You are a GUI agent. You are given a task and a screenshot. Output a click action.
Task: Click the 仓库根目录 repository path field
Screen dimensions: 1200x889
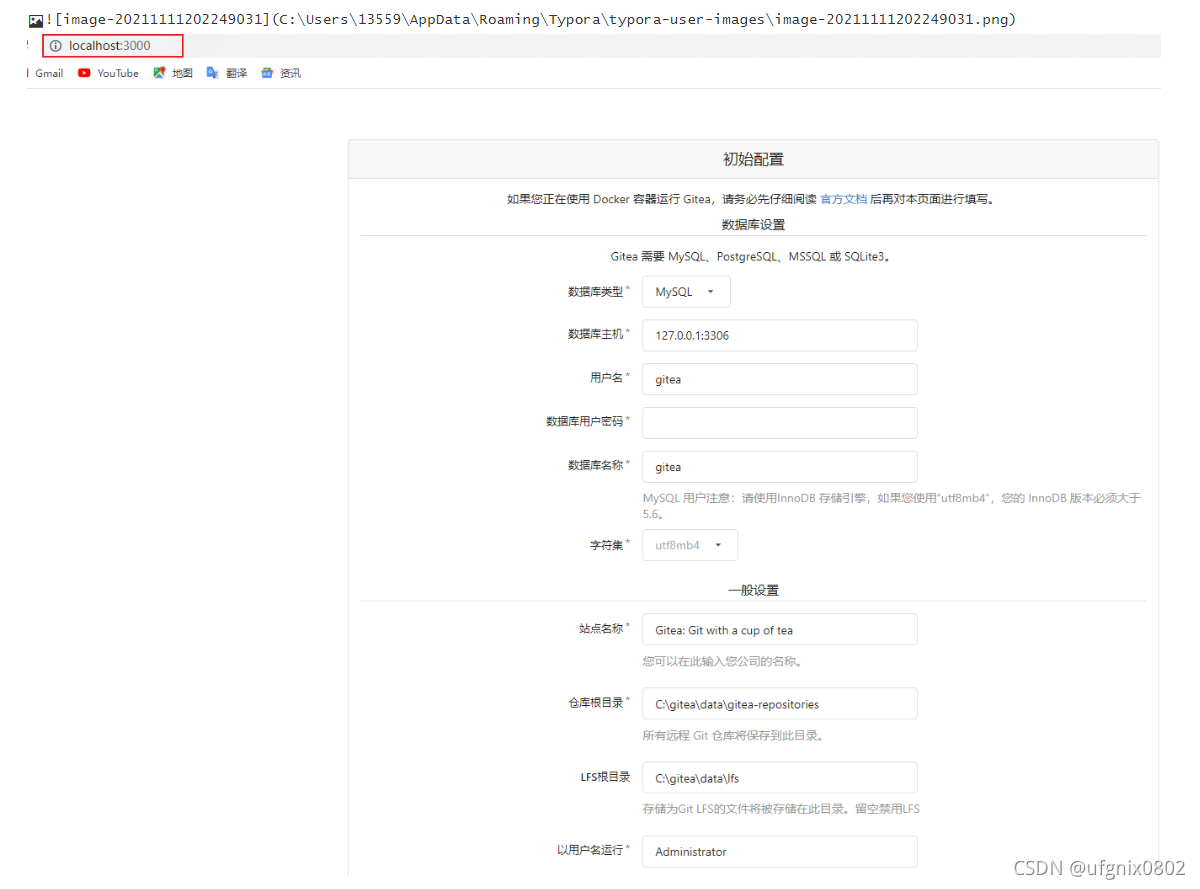click(x=780, y=703)
